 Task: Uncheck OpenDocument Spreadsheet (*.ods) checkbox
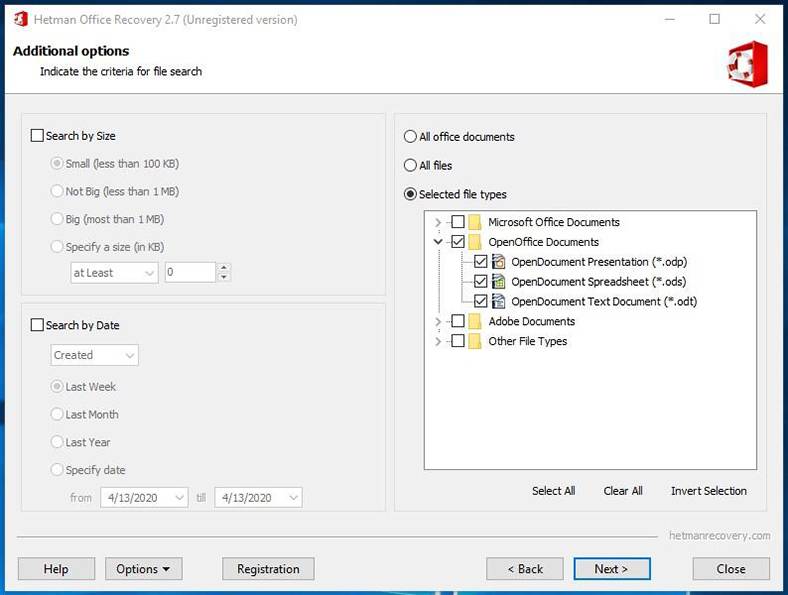[x=480, y=281]
